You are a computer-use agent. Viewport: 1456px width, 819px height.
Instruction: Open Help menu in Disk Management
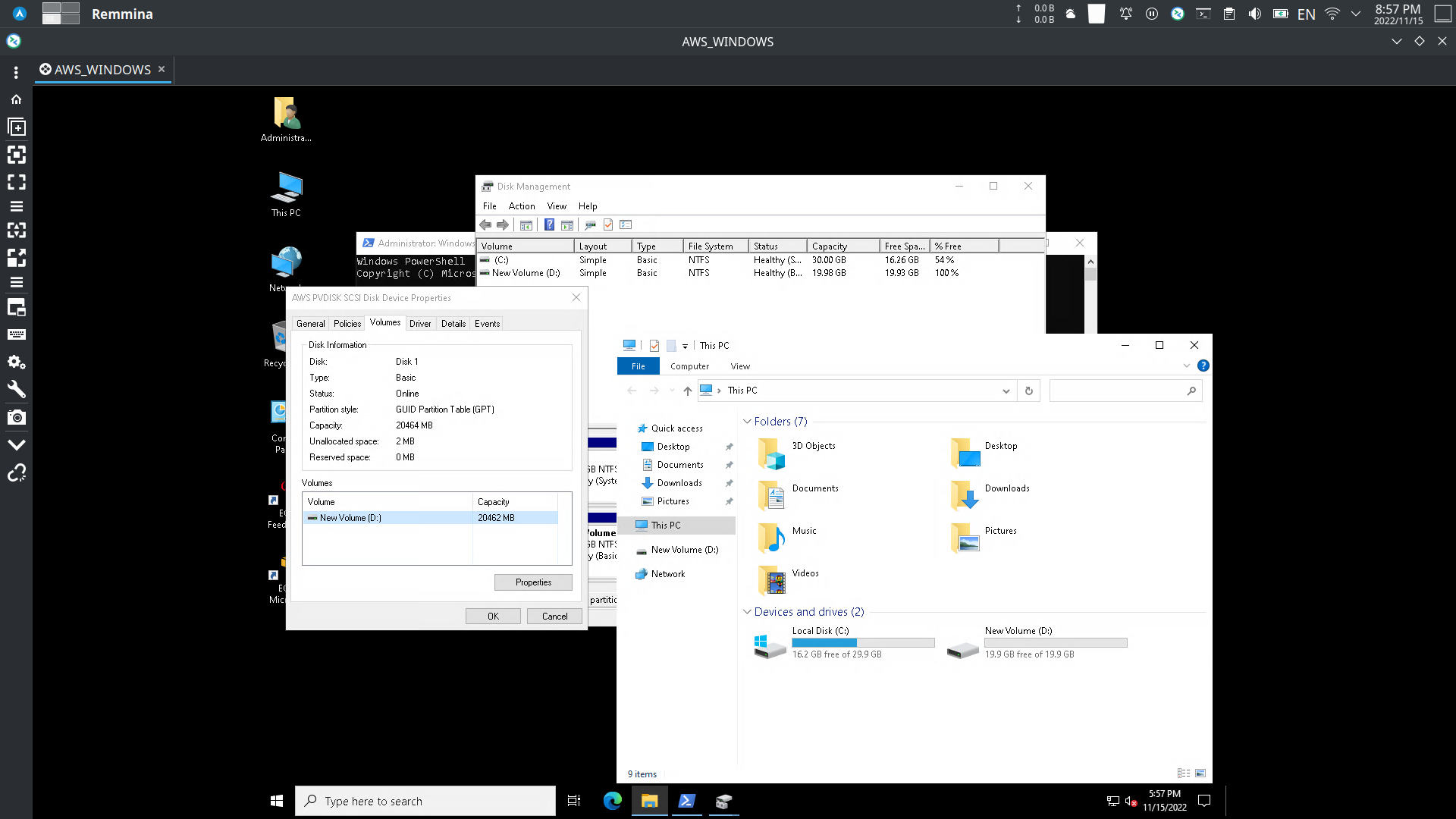point(588,206)
